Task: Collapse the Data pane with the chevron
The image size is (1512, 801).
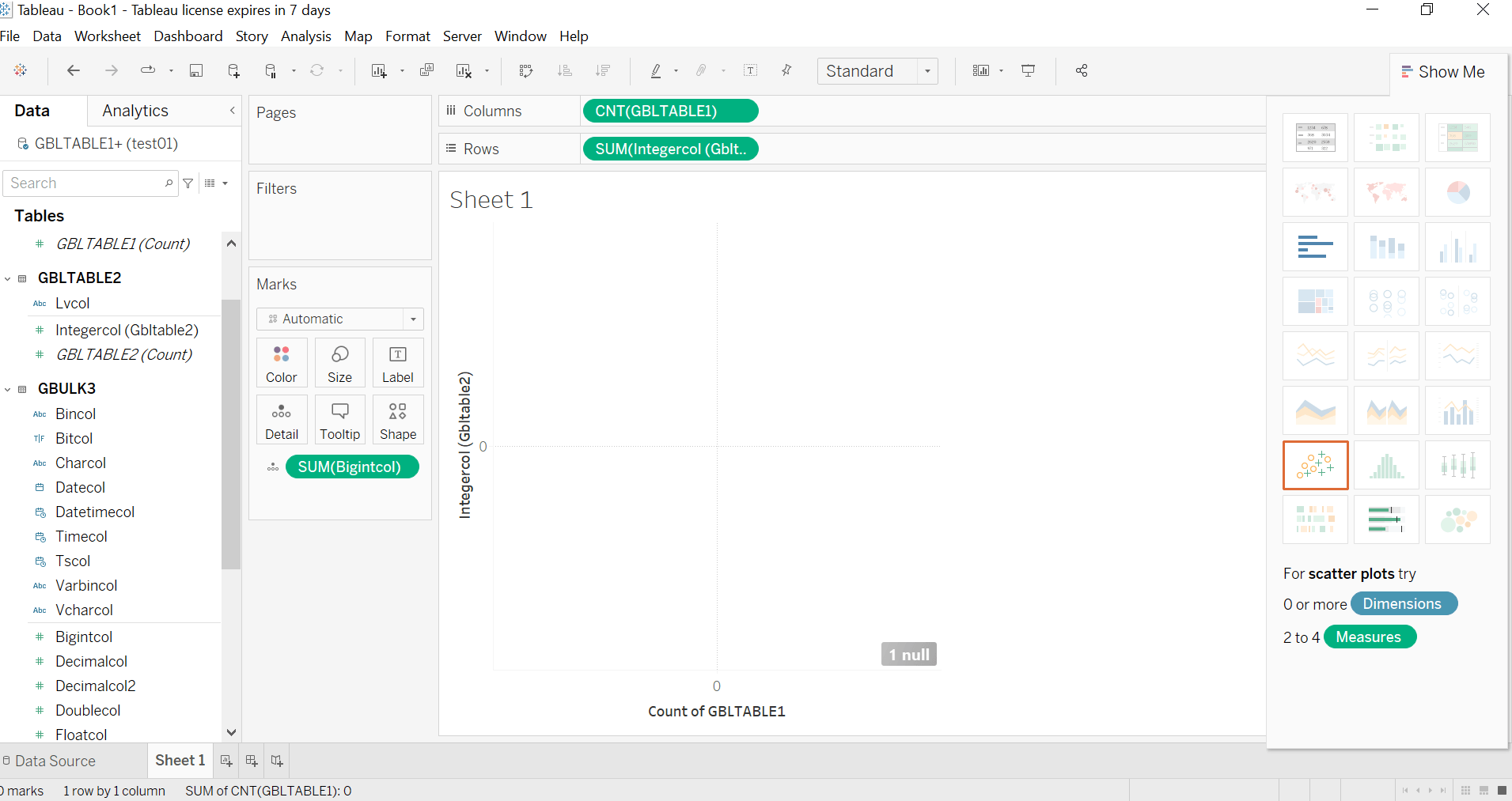Action: pos(232,111)
